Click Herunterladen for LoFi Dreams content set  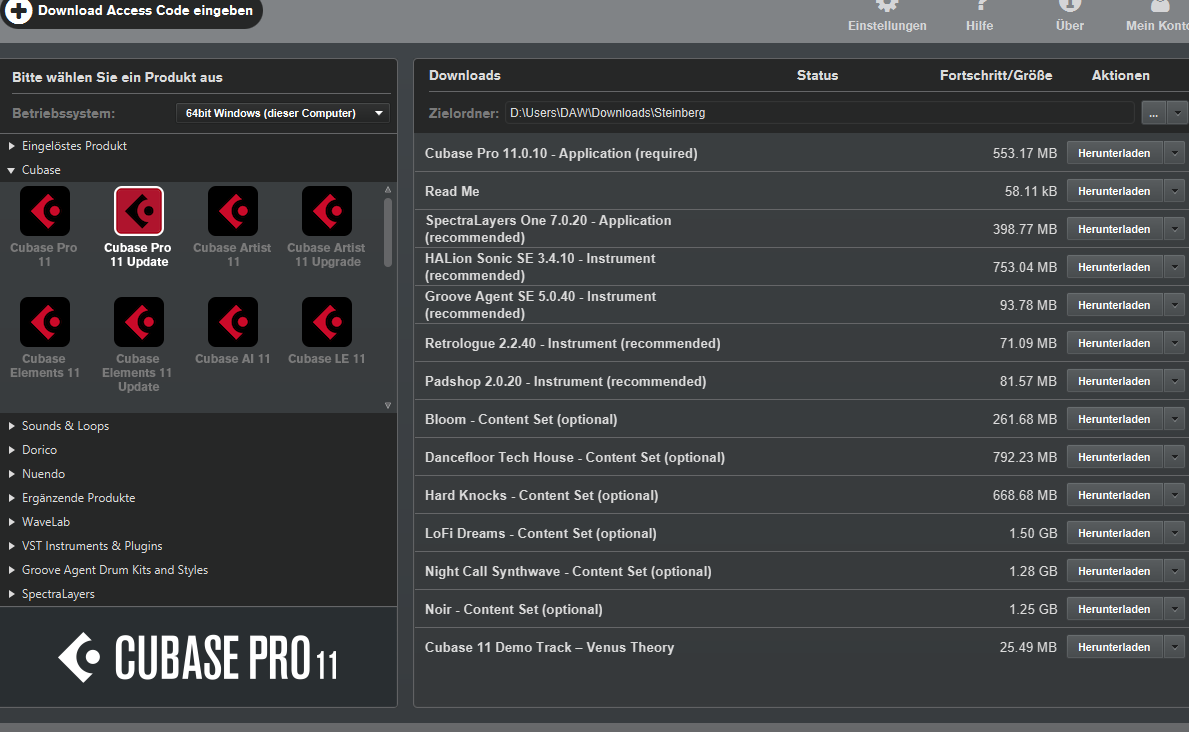(x=1114, y=533)
